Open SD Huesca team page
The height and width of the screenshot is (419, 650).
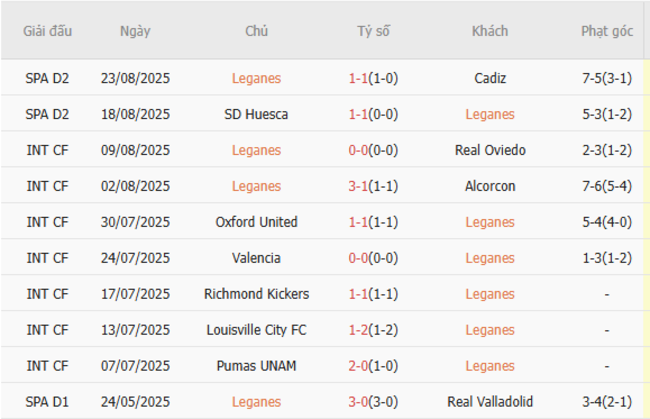tap(256, 114)
